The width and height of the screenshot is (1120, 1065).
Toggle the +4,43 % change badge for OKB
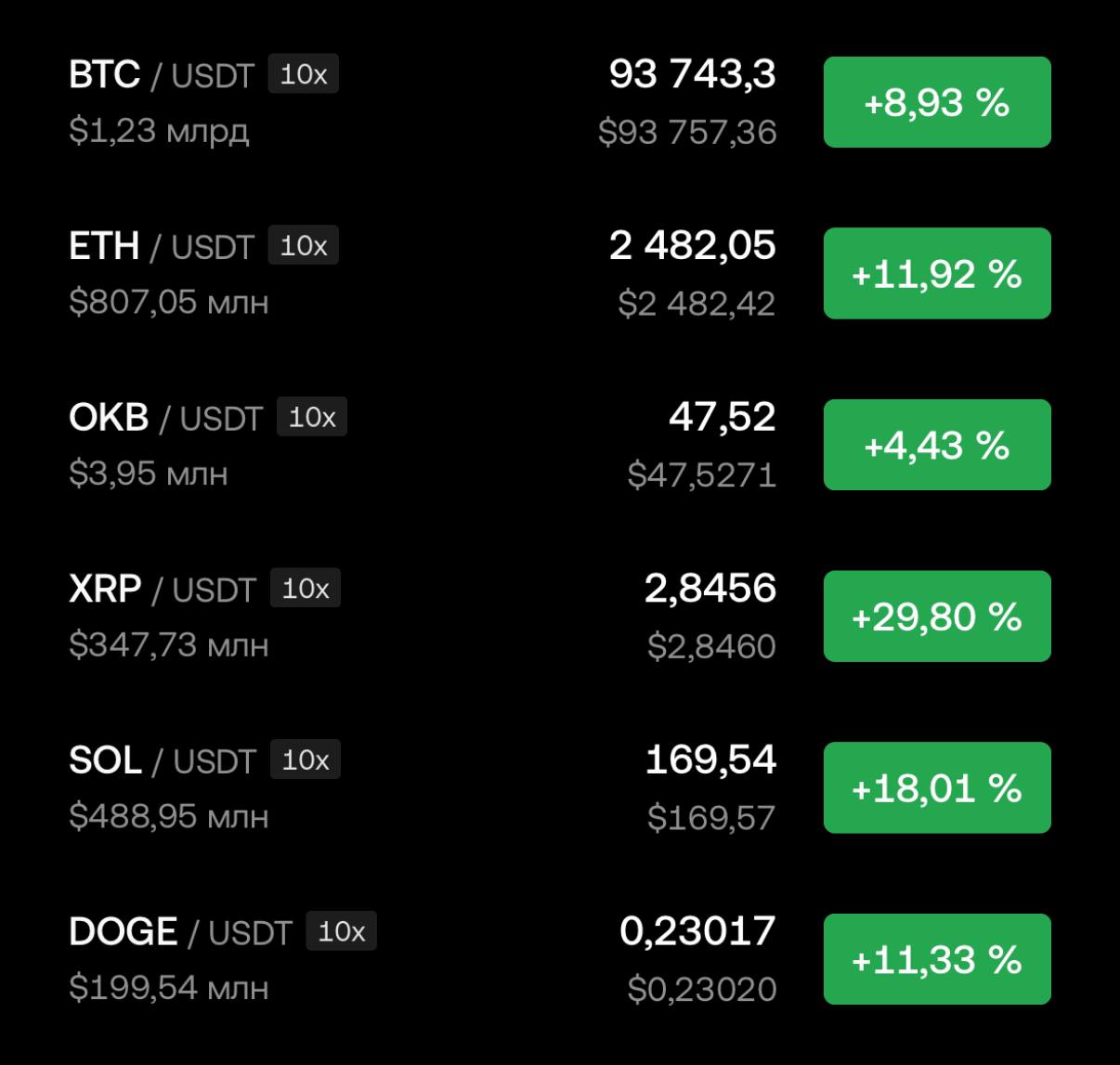pyautogui.click(x=937, y=445)
